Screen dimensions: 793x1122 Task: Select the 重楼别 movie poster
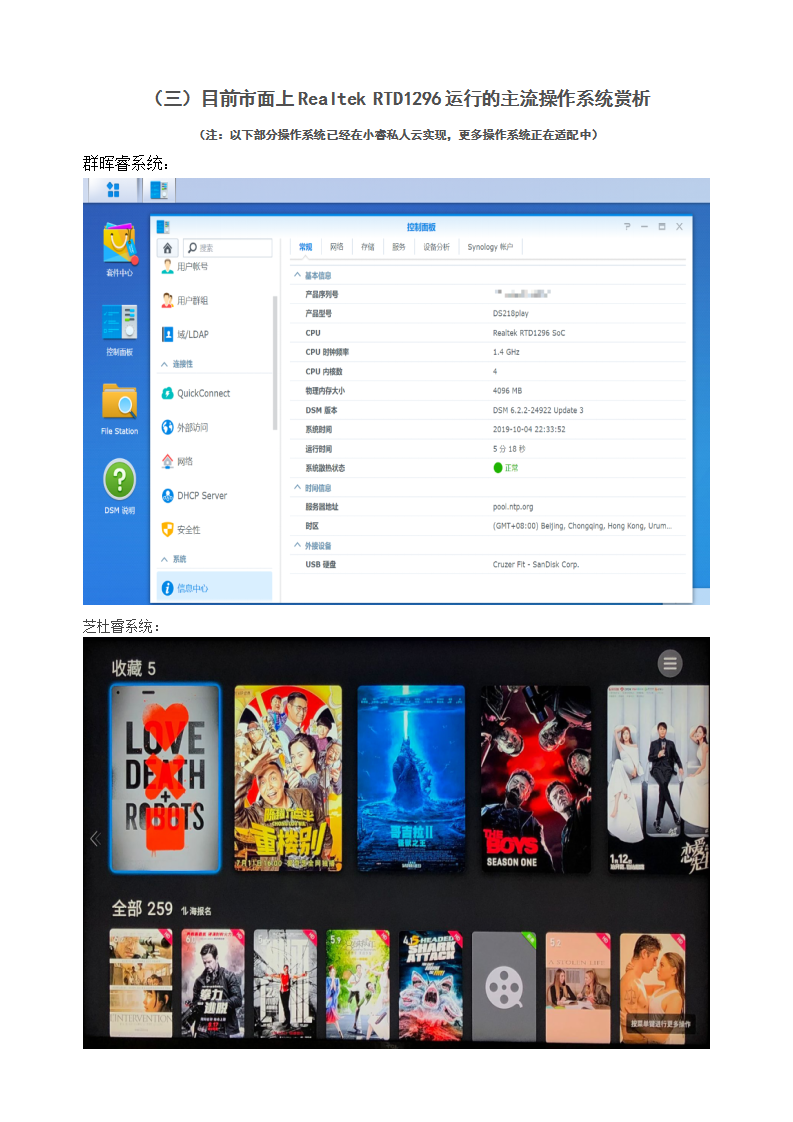[288, 779]
